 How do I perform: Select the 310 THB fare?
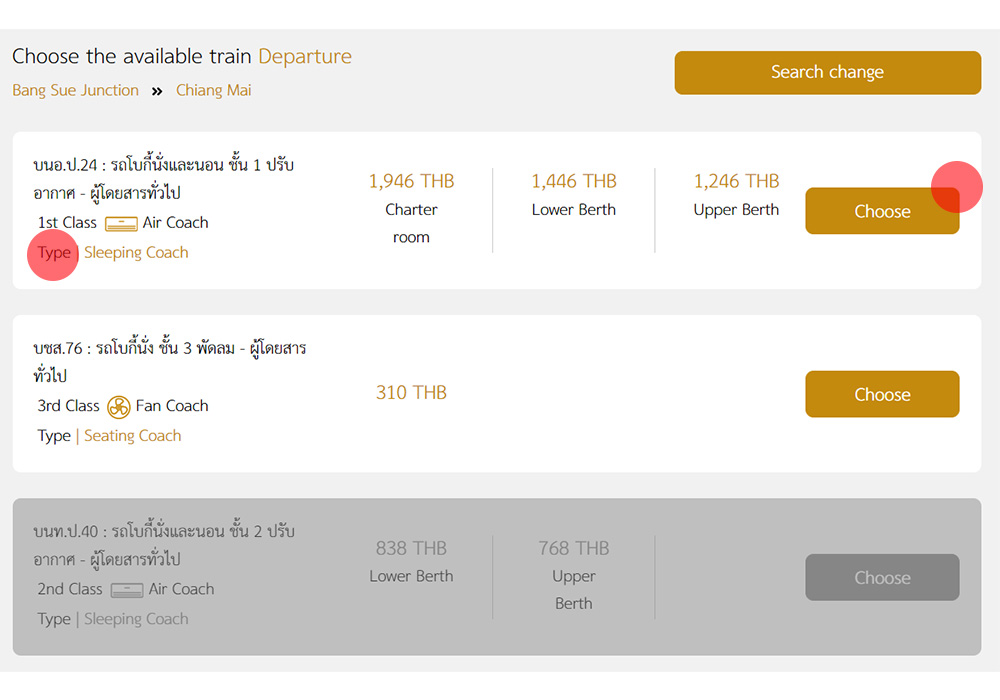click(x=411, y=393)
